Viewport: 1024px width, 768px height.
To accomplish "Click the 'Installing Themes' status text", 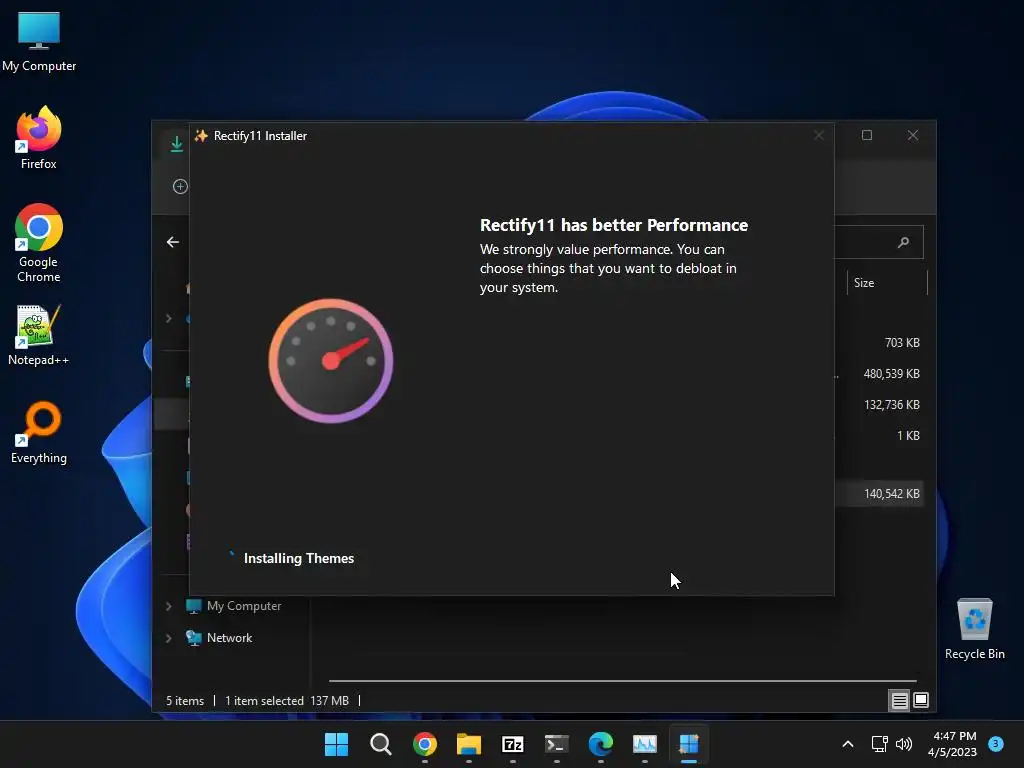I will pos(298,558).
